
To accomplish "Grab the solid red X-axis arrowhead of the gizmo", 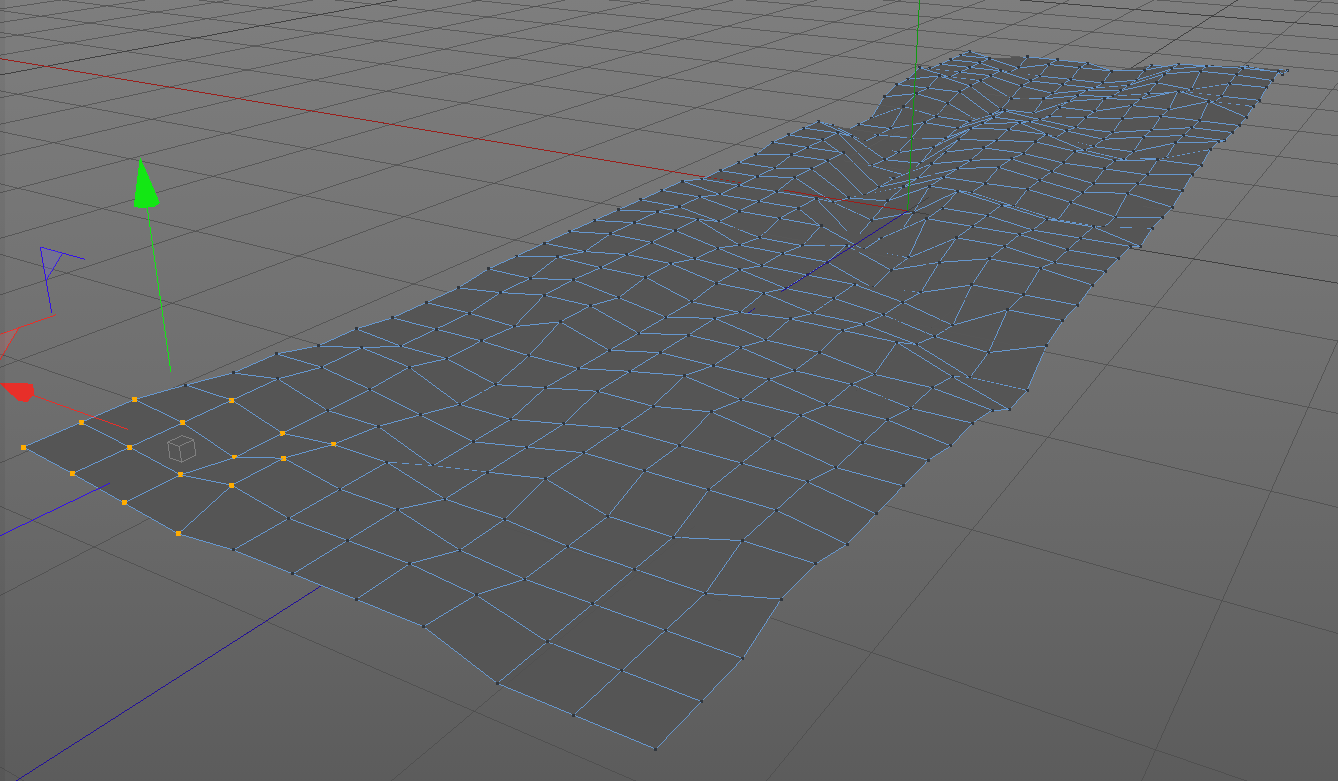I will coord(19,391).
